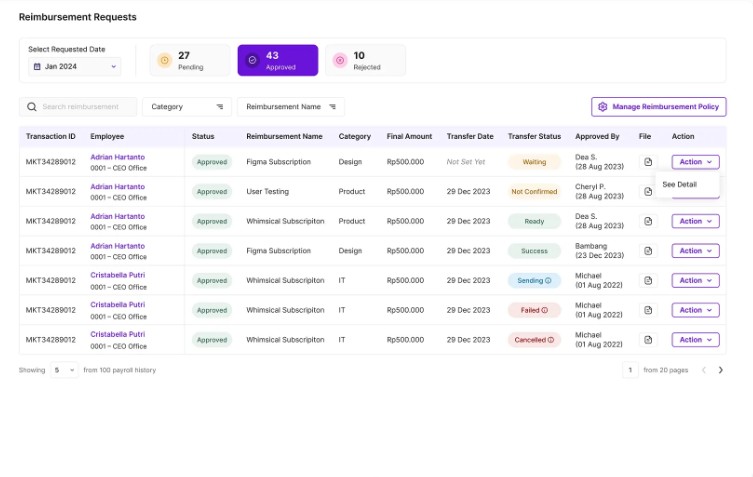This screenshot has width=753, height=477.
Task: Open the file icon in the Cancelled row
Action: tap(648, 340)
